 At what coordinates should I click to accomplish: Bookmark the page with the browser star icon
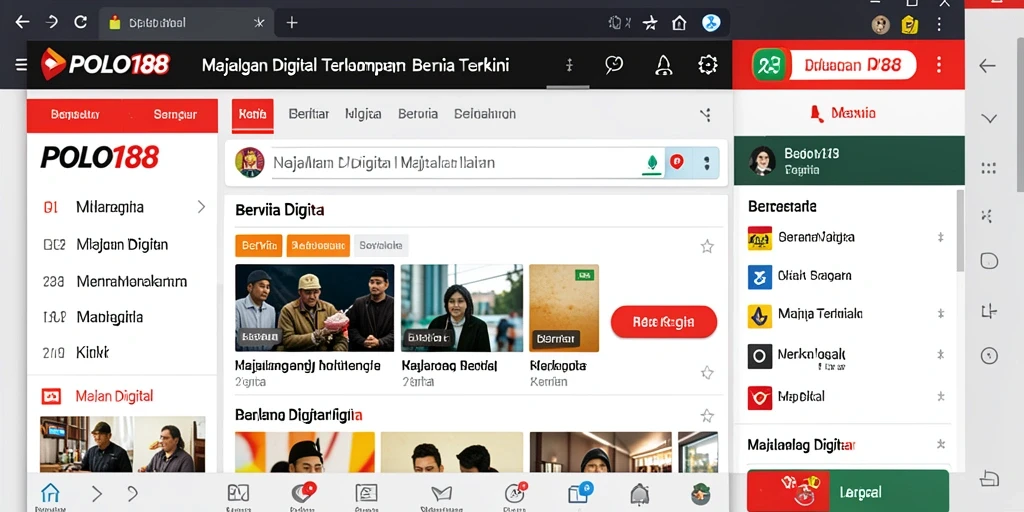click(650, 24)
